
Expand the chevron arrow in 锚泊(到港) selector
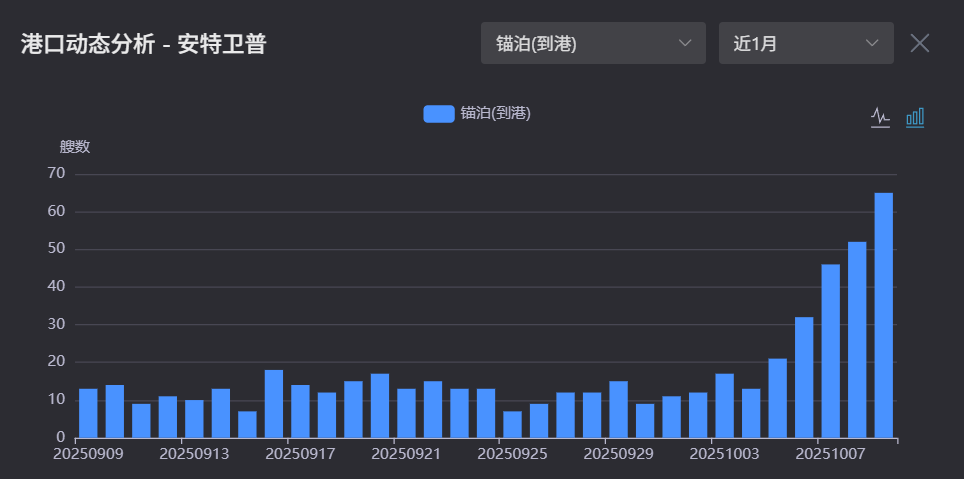coord(685,43)
